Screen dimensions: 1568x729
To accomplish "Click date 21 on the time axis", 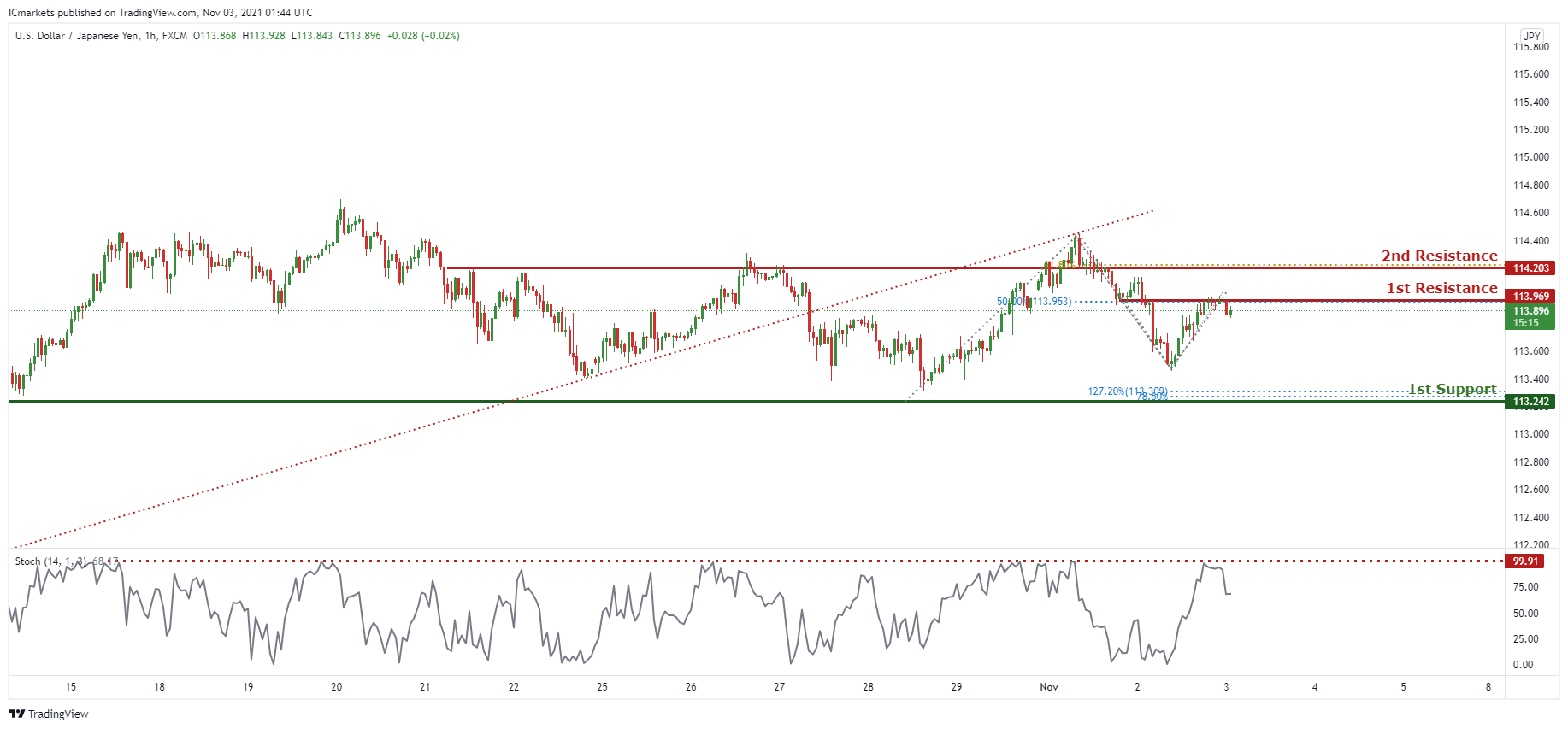I will [x=425, y=687].
